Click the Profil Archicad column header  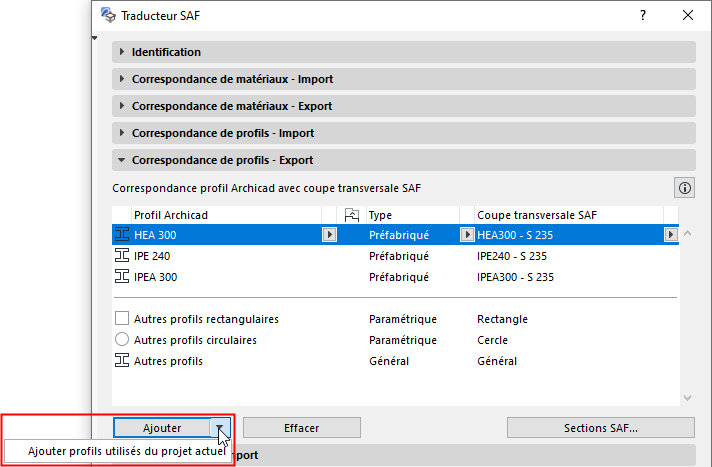click(x=226, y=215)
